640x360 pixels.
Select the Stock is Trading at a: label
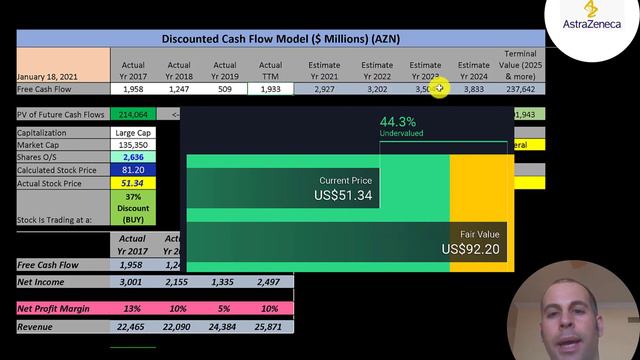(x=63, y=207)
